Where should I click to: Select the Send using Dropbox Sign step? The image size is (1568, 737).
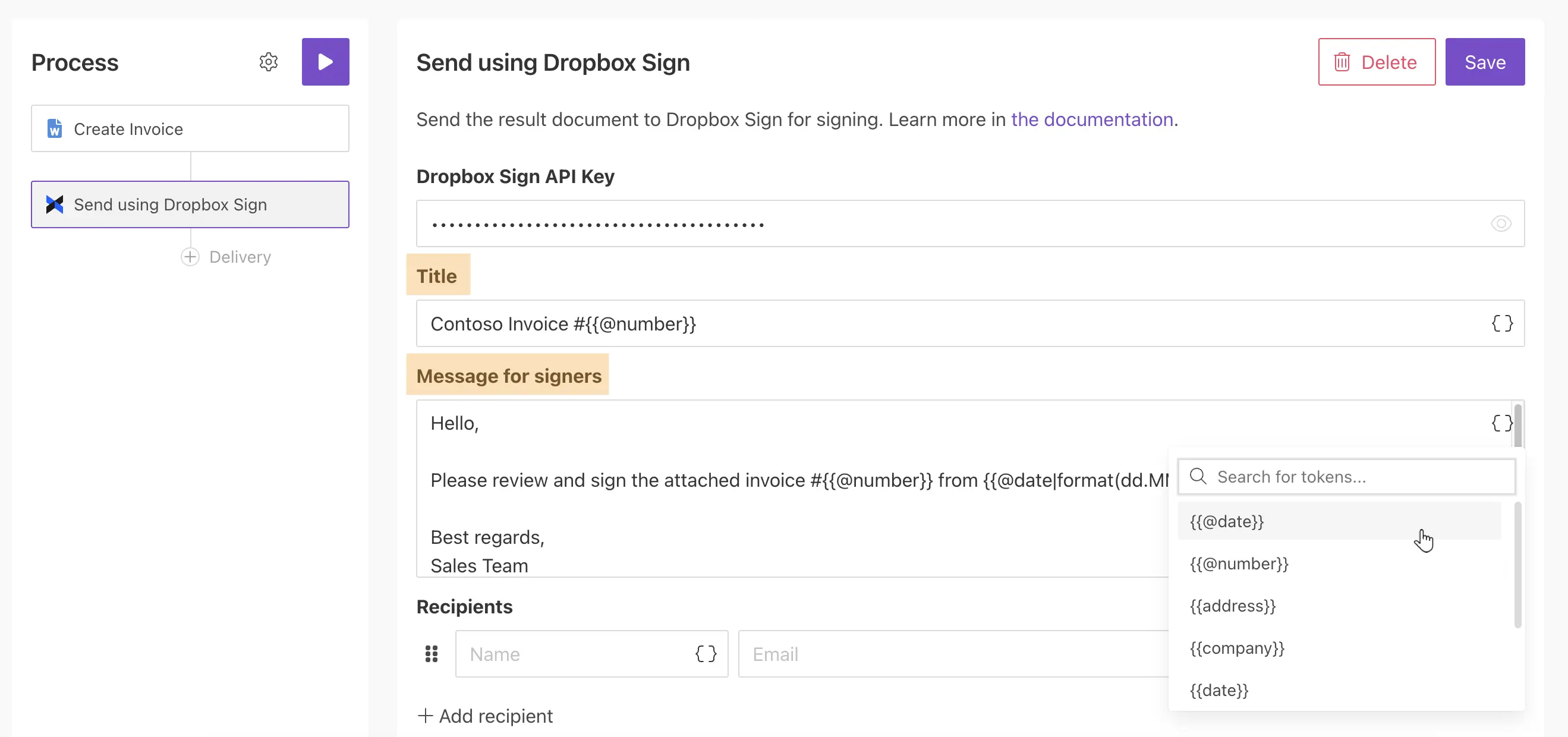pos(190,204)
